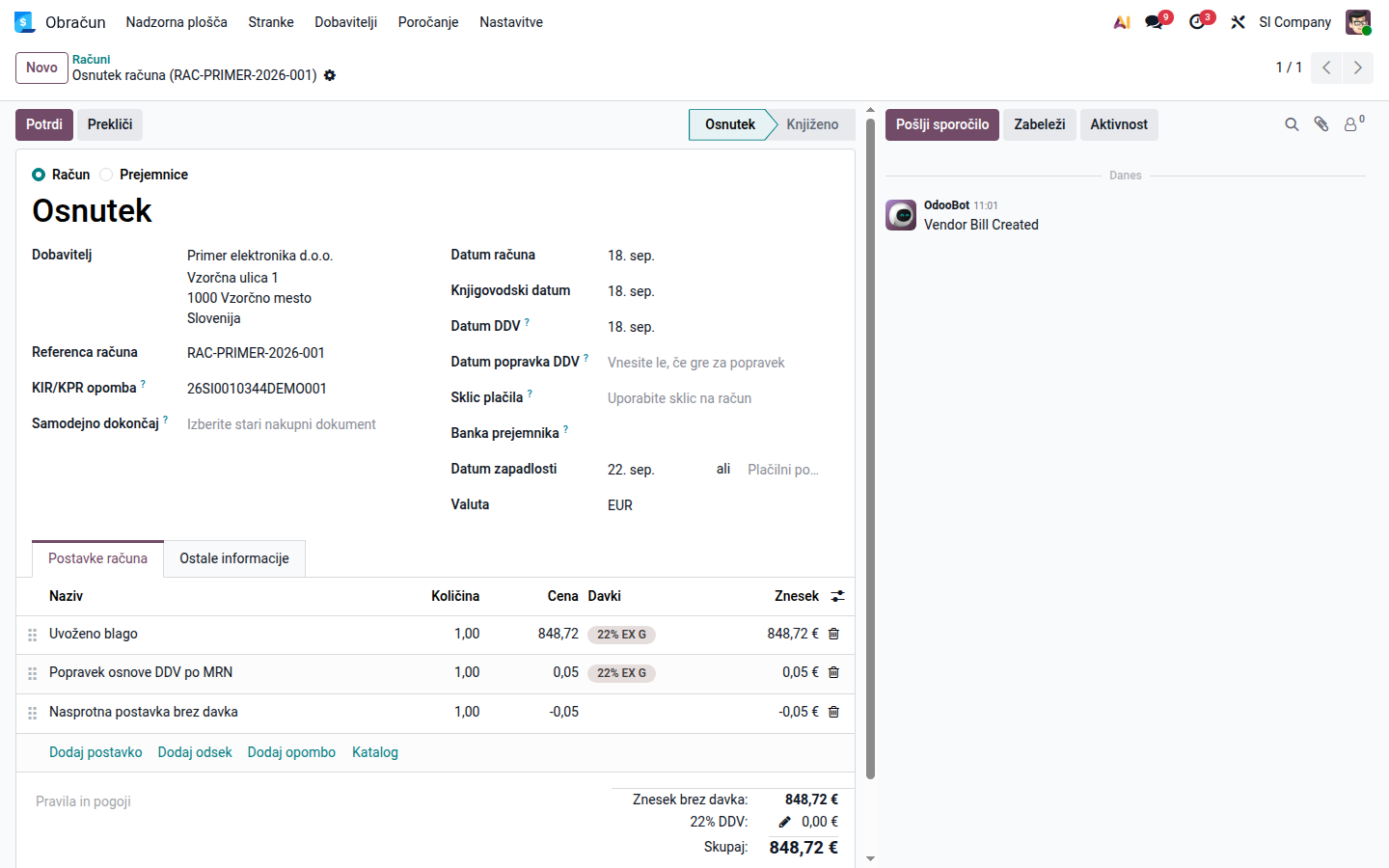Viewport: 1389px width, 868px height.
Task: Open conversations icon with 9 badge
Action: click(x=1156, y=22)
